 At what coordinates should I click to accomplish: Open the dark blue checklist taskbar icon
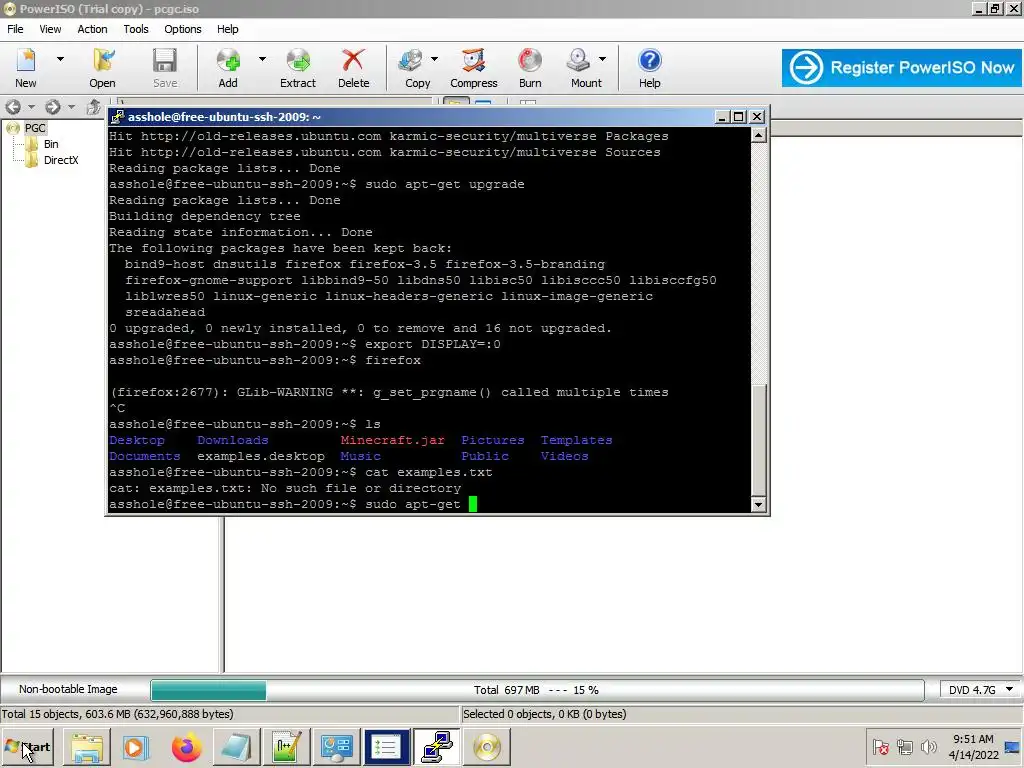click(387, 747)
